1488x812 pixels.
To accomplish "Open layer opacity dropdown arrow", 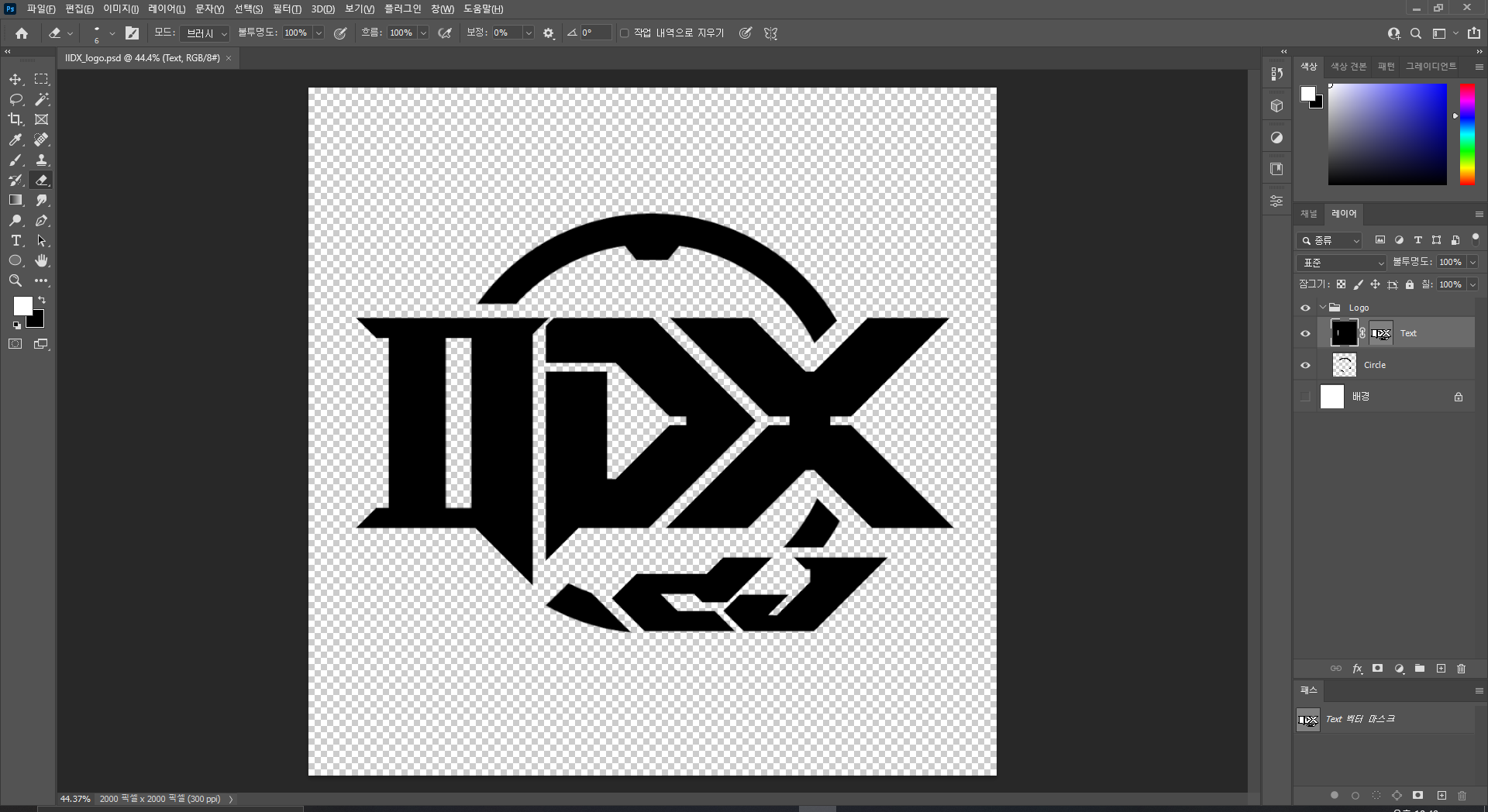I will pos(1472,263).
